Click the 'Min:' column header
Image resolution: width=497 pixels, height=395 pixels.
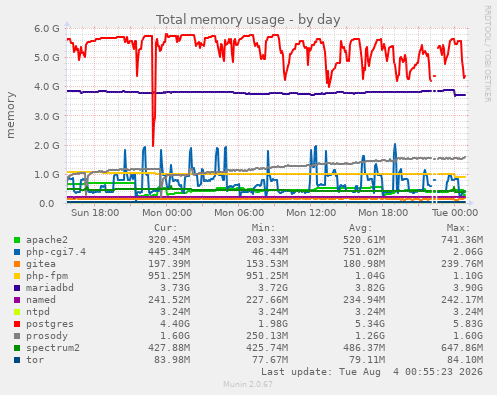click(263, 228)
